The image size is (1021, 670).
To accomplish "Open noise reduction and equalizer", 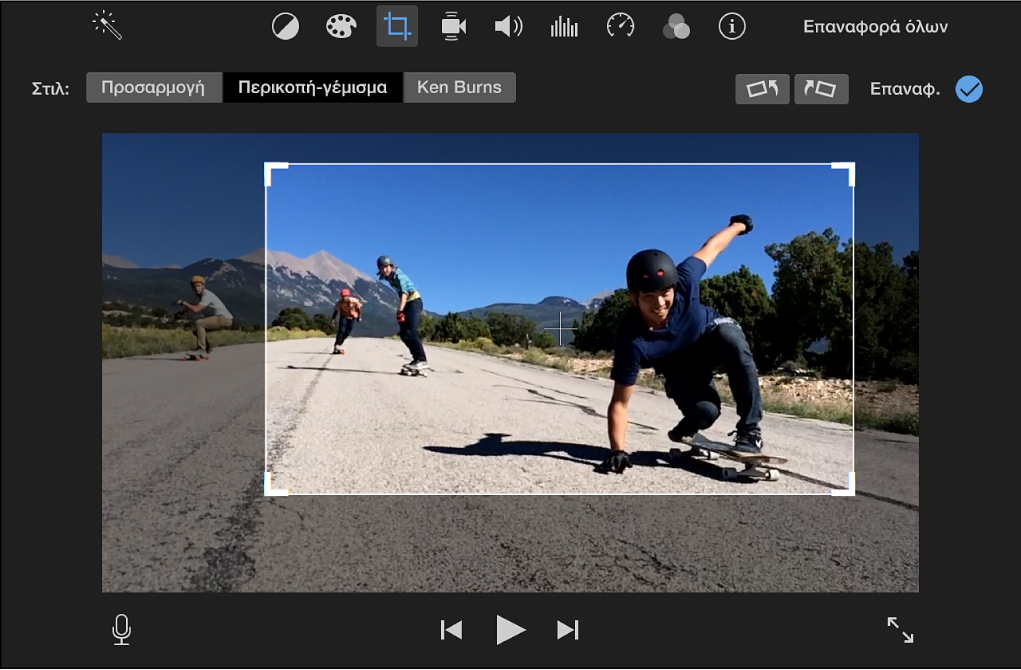I will tap(564, 27).
